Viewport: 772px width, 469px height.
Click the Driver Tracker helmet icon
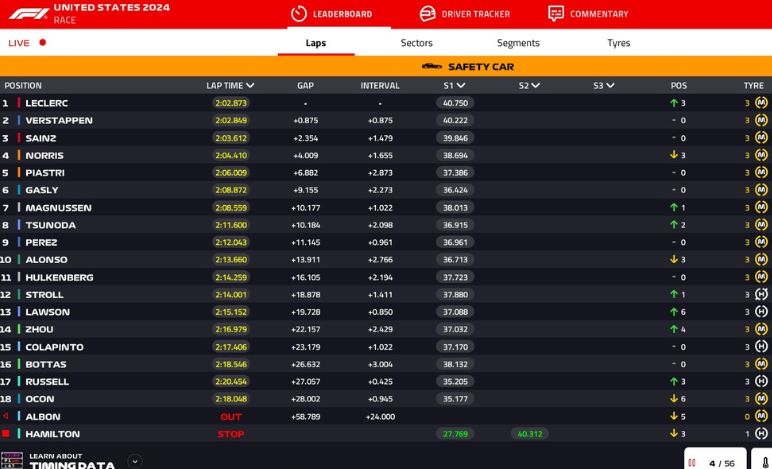(427, 14)
